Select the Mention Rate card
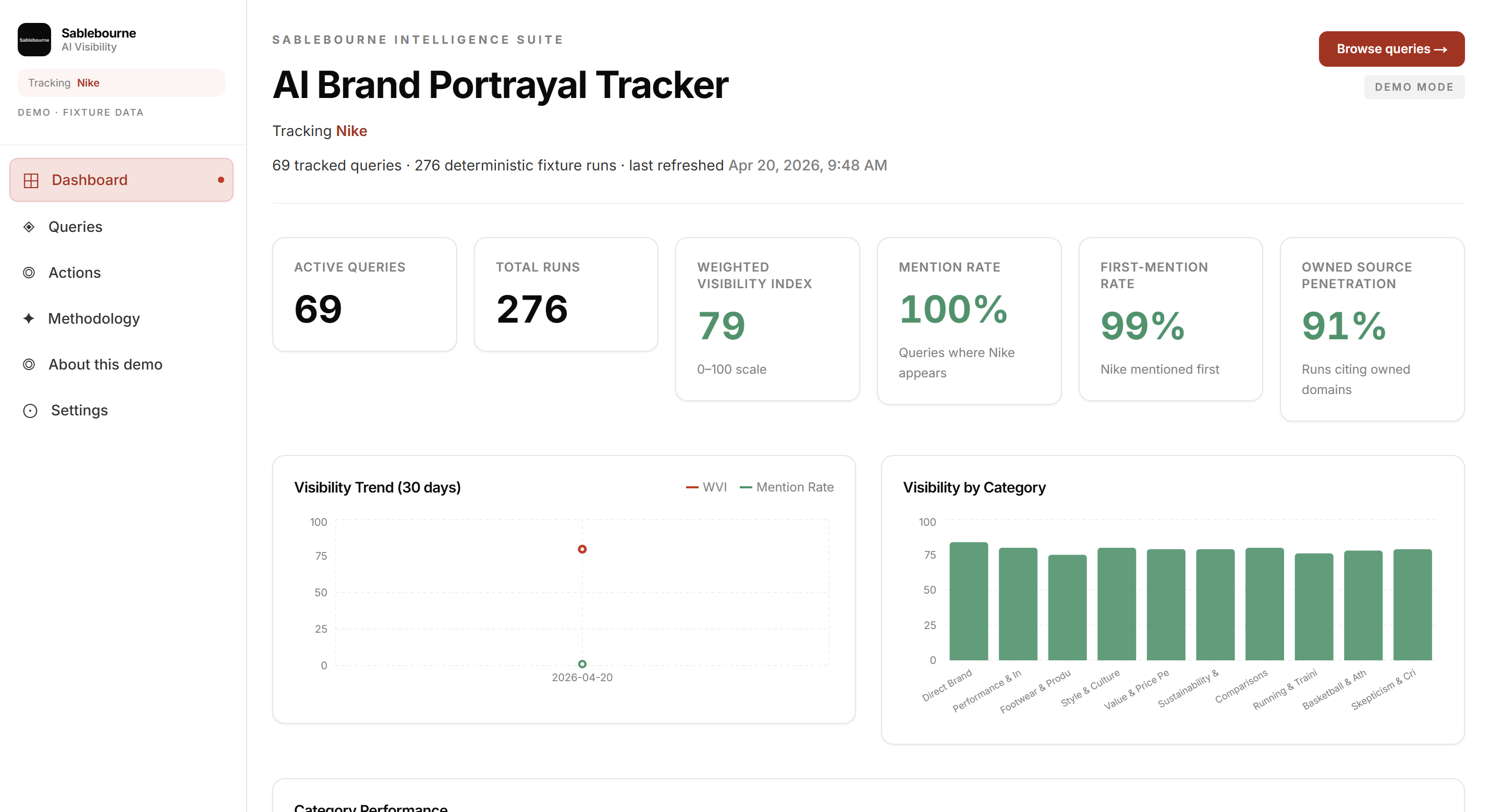This screenshot has width=1490, height=812. tap(969, 321)
